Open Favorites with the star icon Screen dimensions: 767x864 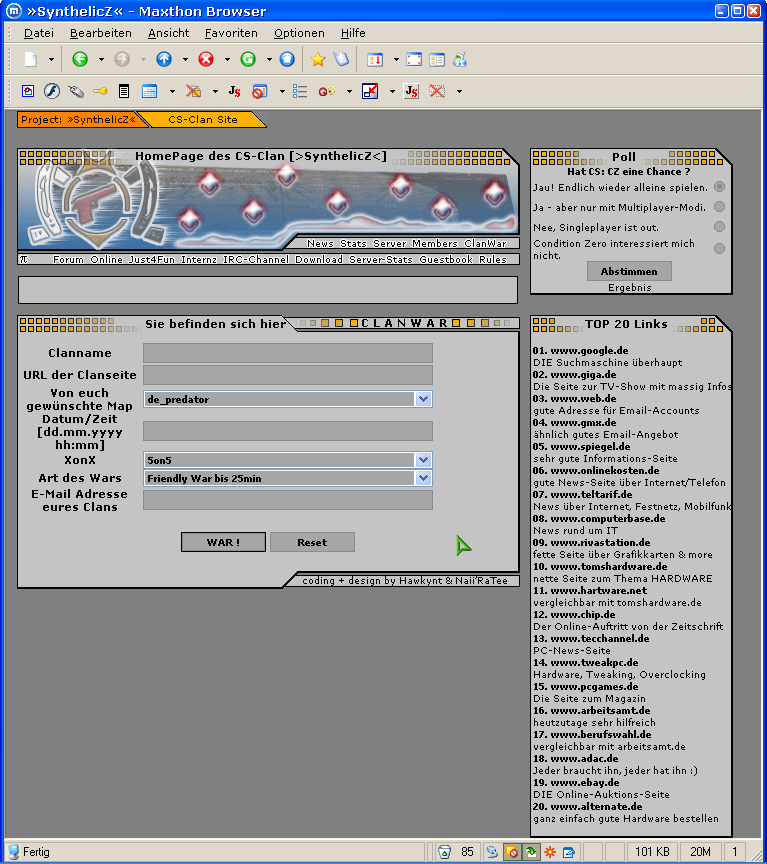pyautogui.click(x=318, y=60)
